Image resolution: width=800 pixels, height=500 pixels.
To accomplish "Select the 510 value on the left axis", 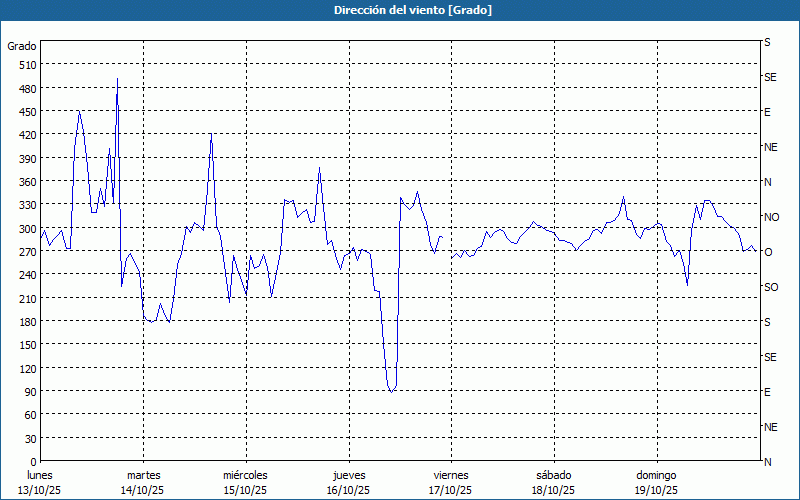I will (25, 65).
